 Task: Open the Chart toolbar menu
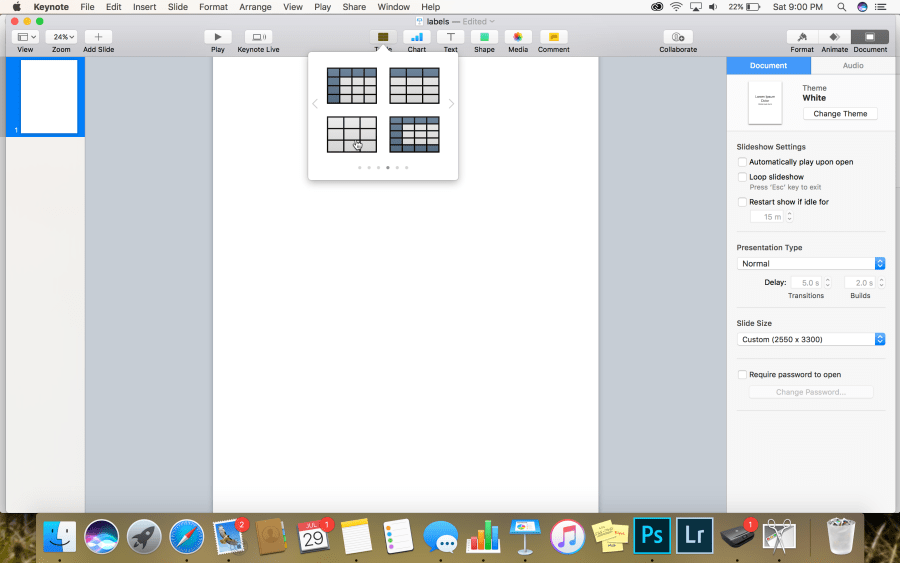(x=417, y=37)
